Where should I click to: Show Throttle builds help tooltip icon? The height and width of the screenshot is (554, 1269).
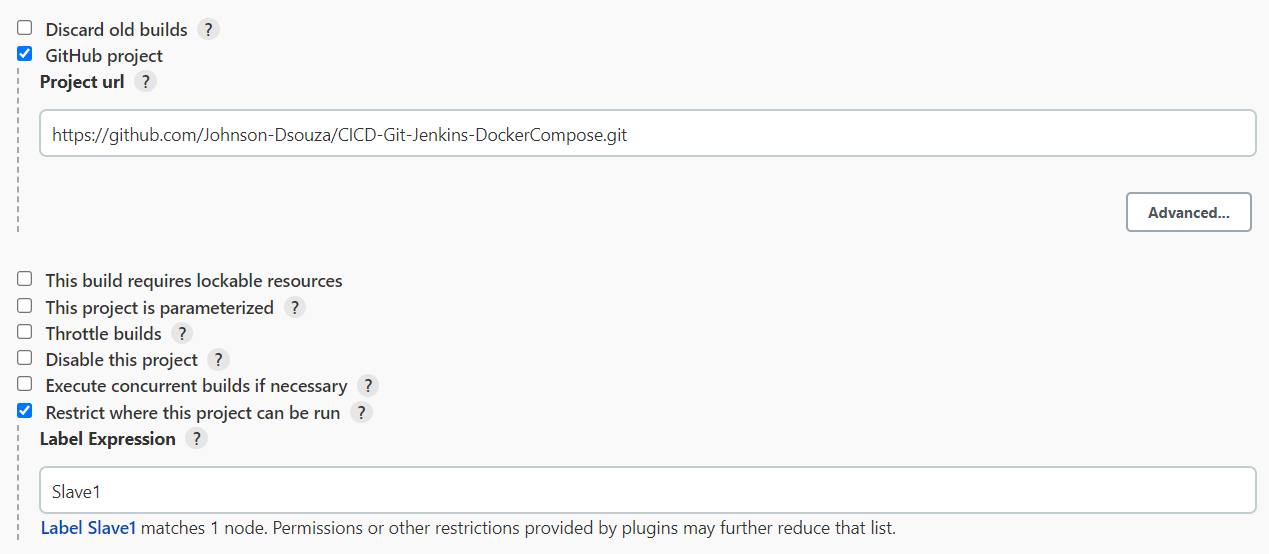(182, 333)
